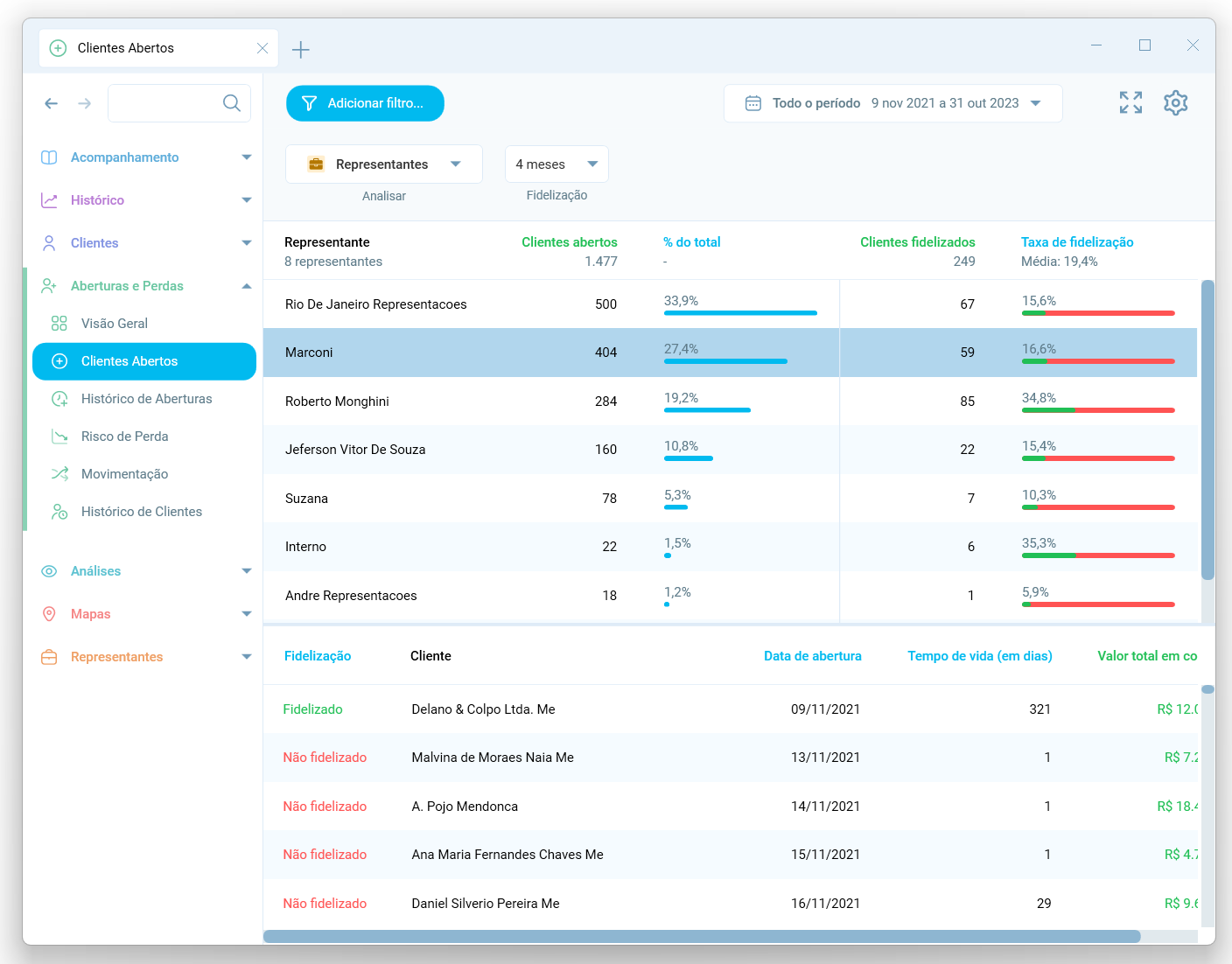This screenshot has width=1232, height=964.
Task: Click the sidebar search input field
Action: click(178, 103)
